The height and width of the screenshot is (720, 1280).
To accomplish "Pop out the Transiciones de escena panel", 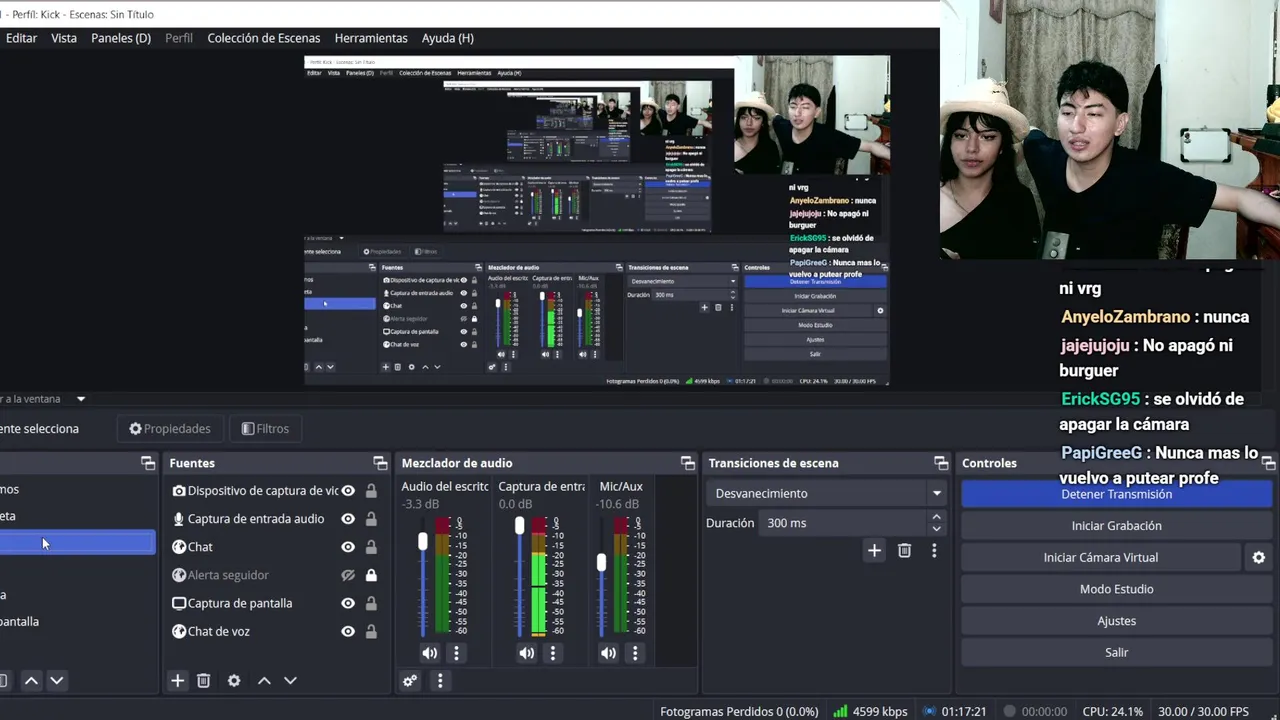I will [x=941, y=463].
